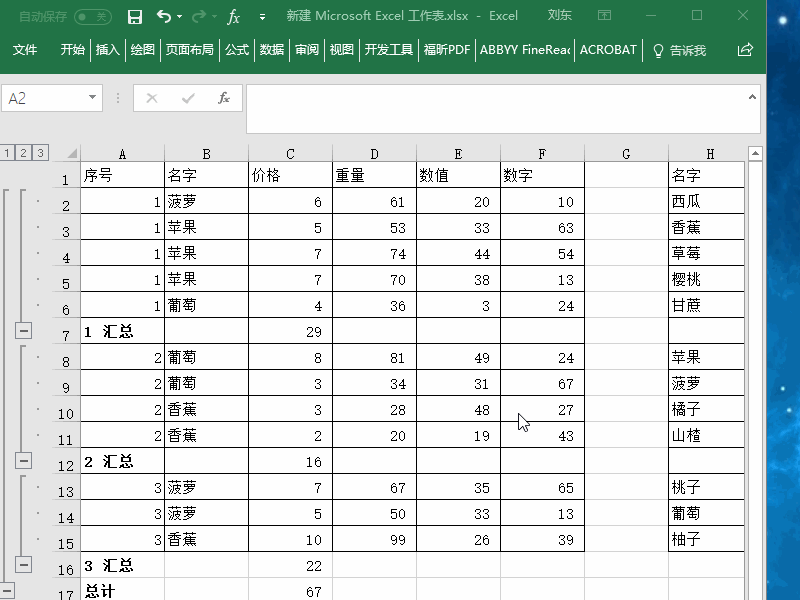Click Insert Function fx button in formula bar
This screenshot has width=800, height=600.
223,98
